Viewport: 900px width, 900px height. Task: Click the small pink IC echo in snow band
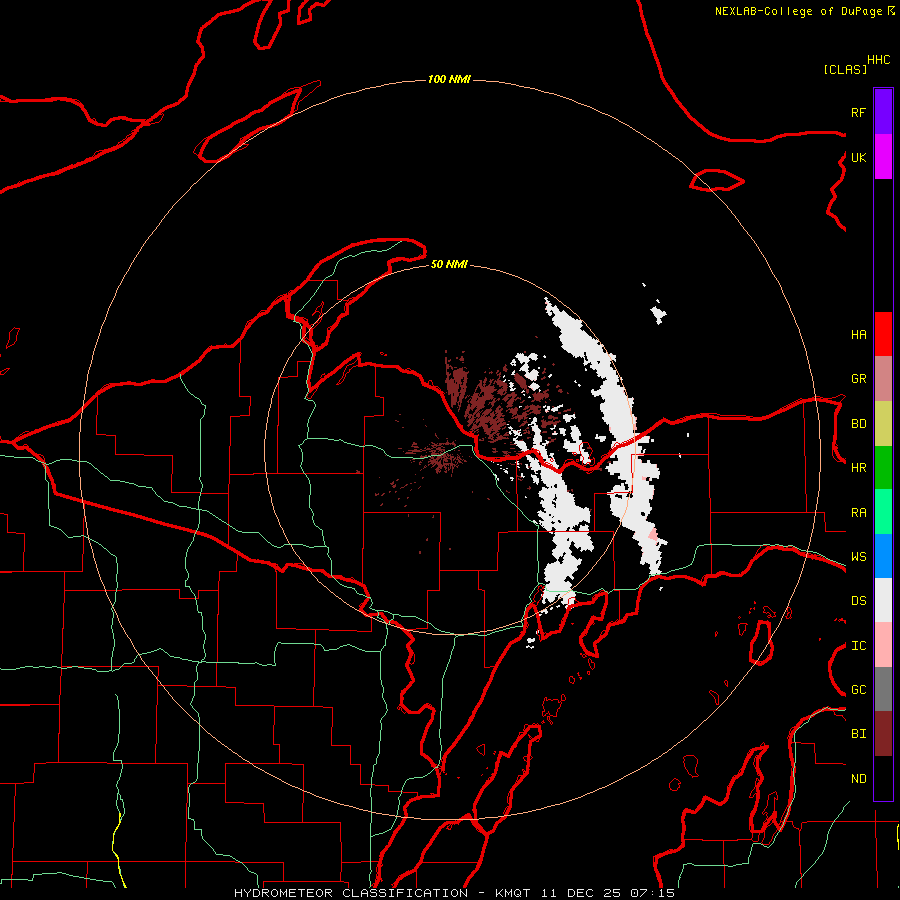coord(653,536)
